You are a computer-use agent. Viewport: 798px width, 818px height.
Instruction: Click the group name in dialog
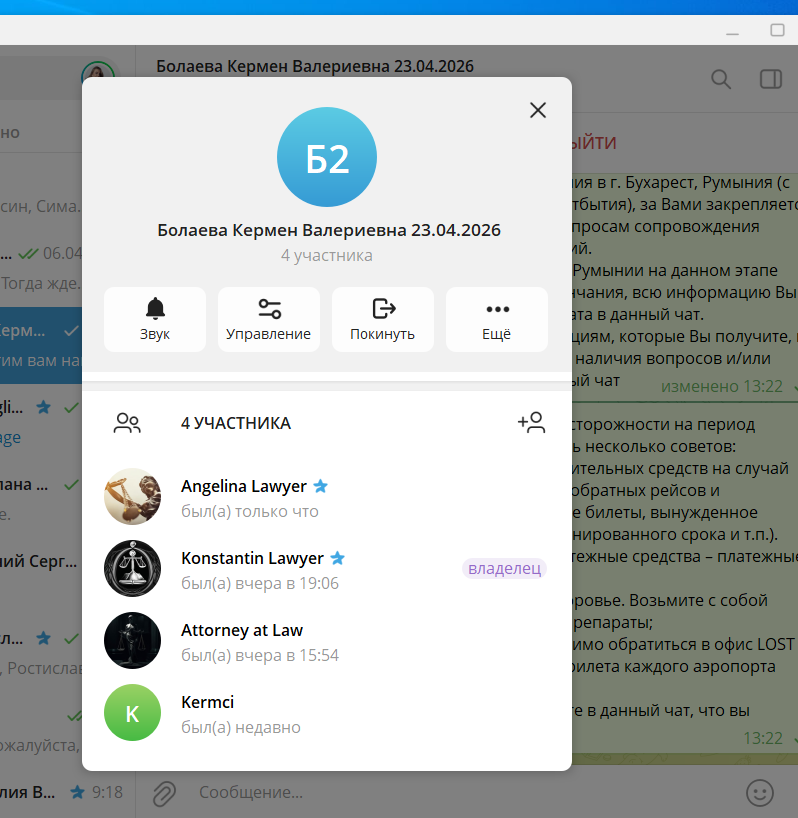(329, 230)
